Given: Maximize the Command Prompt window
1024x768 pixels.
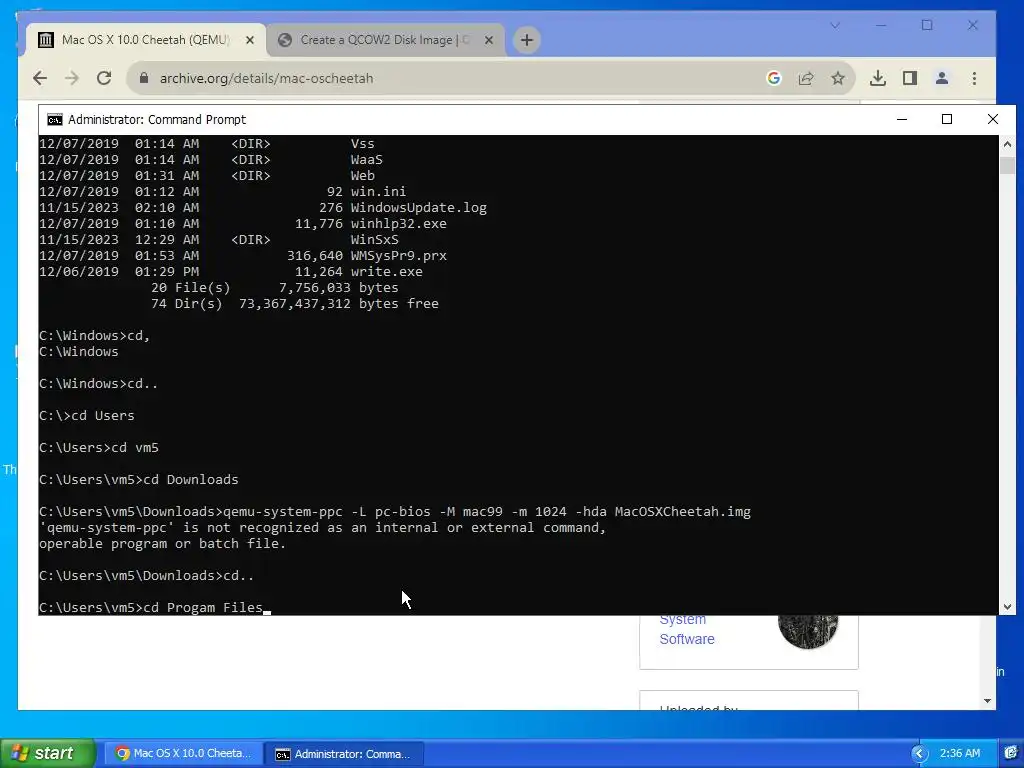Looking at the screenshot, I should tap(947, 119).
